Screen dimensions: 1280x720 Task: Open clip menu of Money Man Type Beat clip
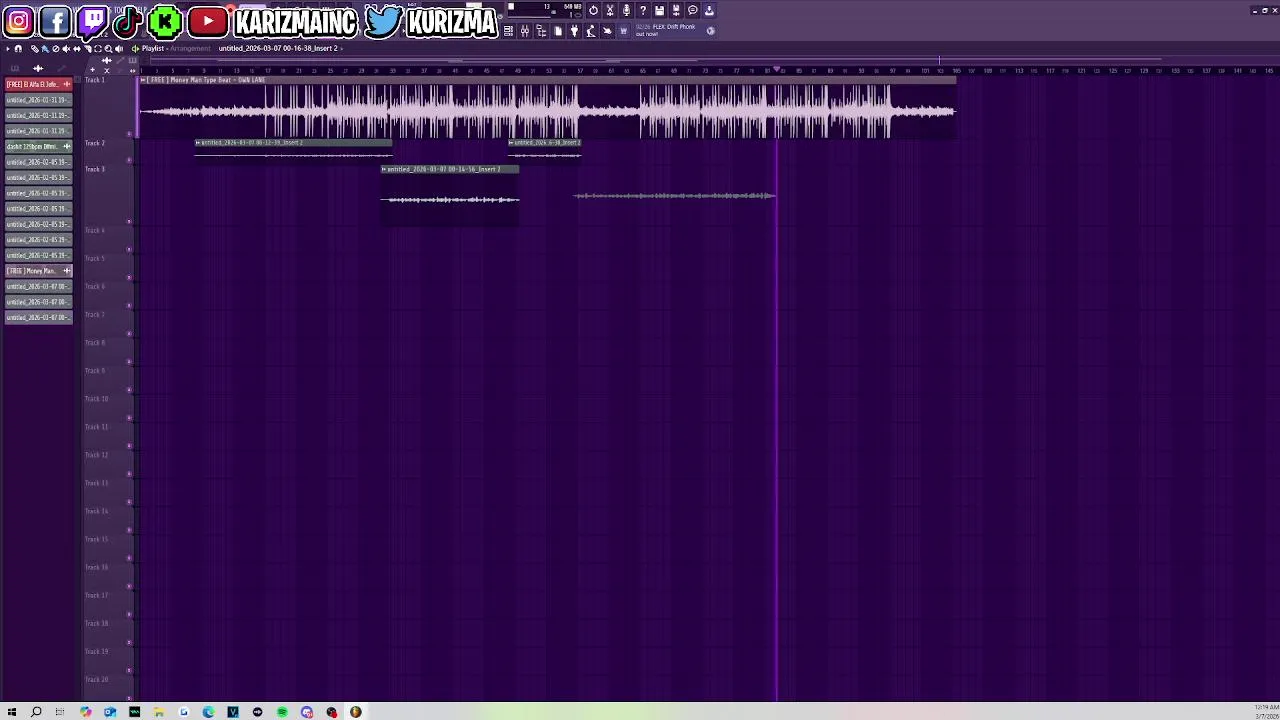coord(142,80)
